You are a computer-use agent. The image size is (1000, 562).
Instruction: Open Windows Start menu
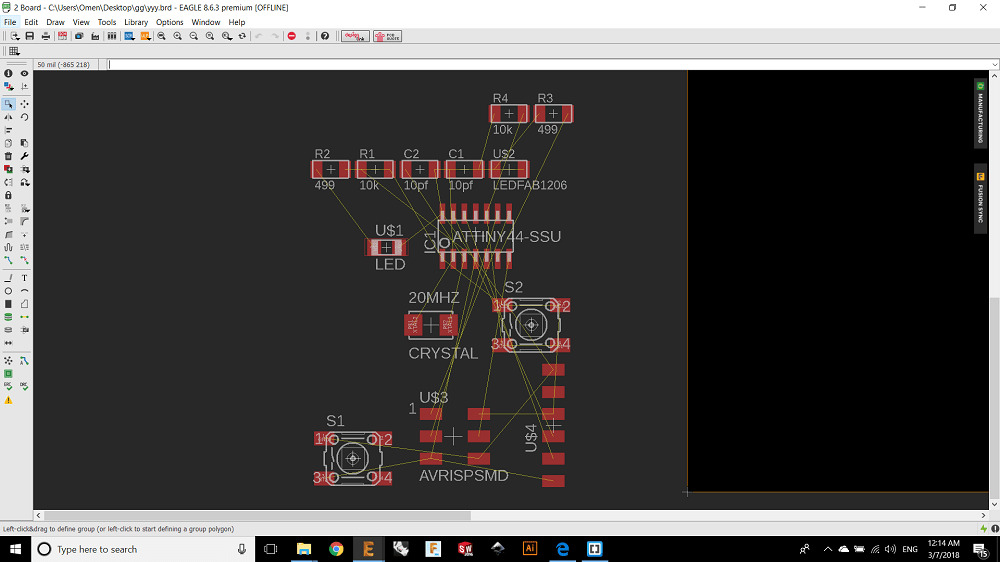click(15, 549)
